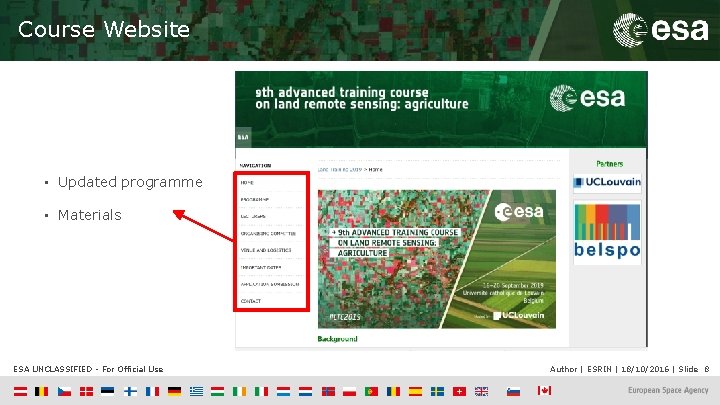The image size is (720, 405).
Task: Click the Greece flag icon
Action: 197,391
